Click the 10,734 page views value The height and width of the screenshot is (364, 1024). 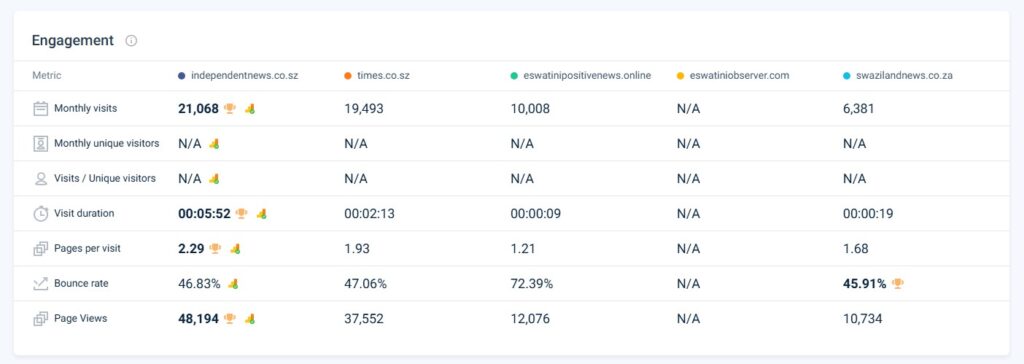(863, 320)
